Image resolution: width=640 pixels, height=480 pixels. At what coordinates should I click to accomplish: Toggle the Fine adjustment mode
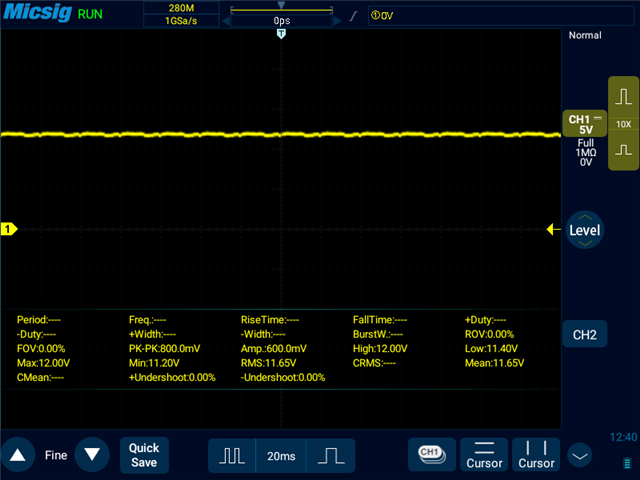(56, 455)
